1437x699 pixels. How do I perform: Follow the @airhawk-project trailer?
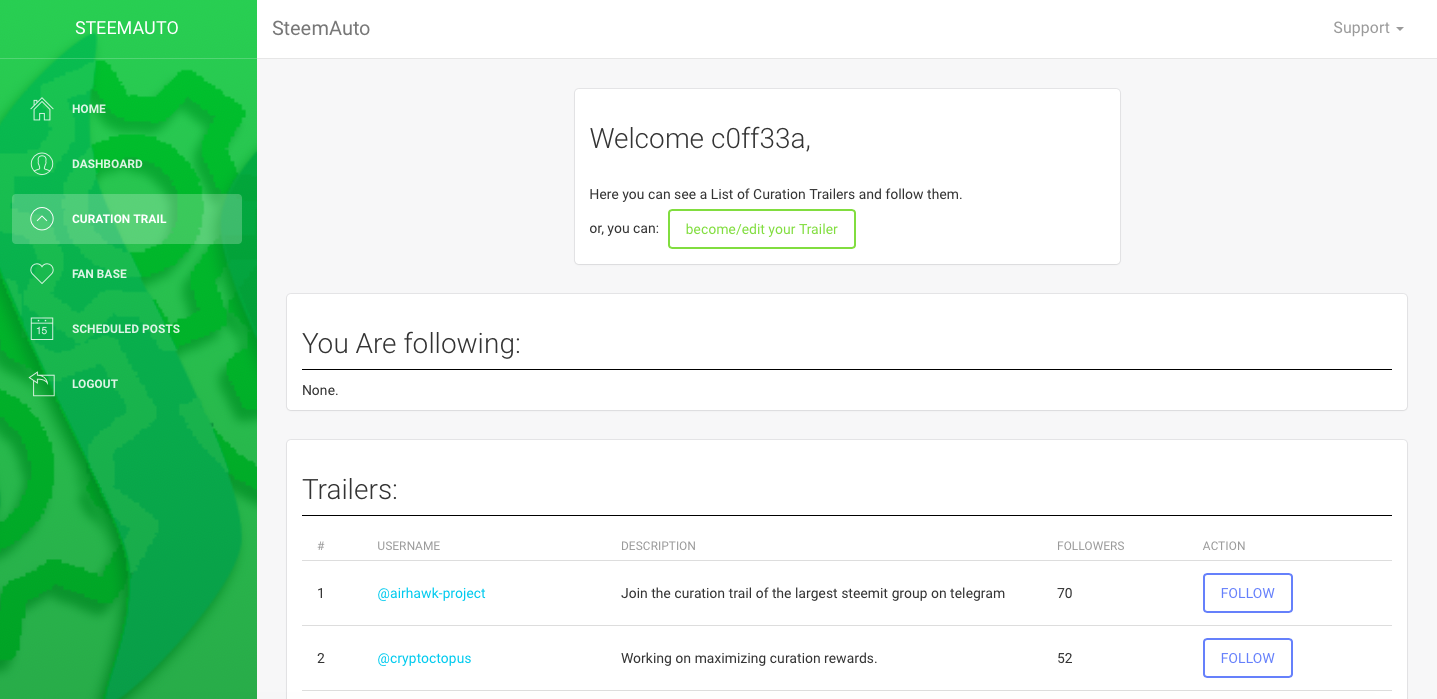pyautogui.click(x=1248, y=593)
